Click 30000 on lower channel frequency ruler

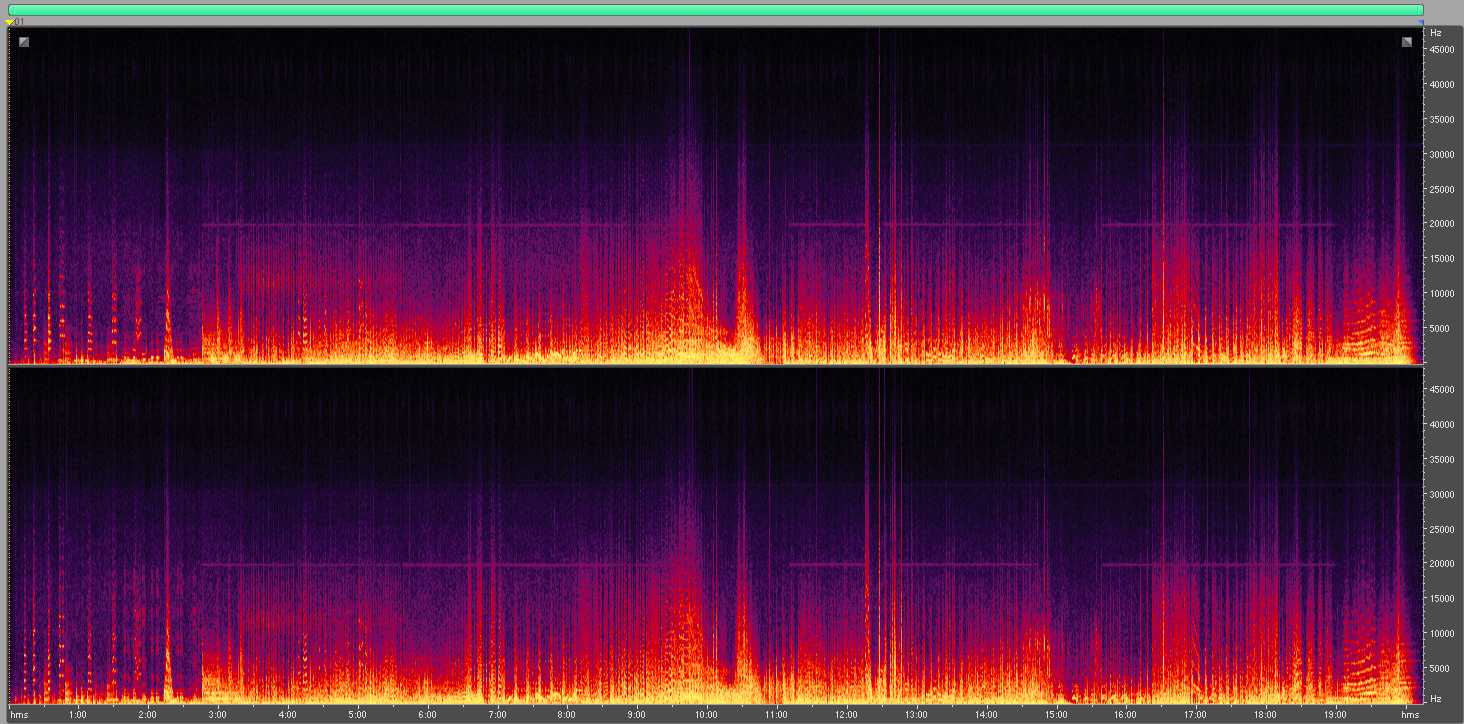click(x=1440, y=494)
